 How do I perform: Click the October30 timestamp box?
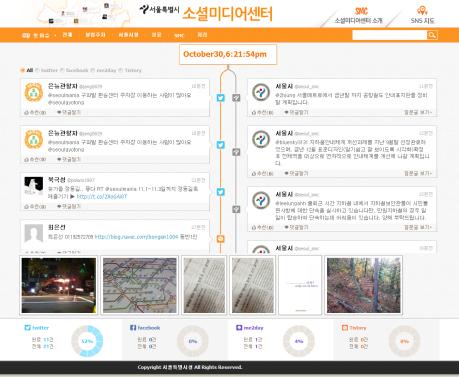coord(228,54)
